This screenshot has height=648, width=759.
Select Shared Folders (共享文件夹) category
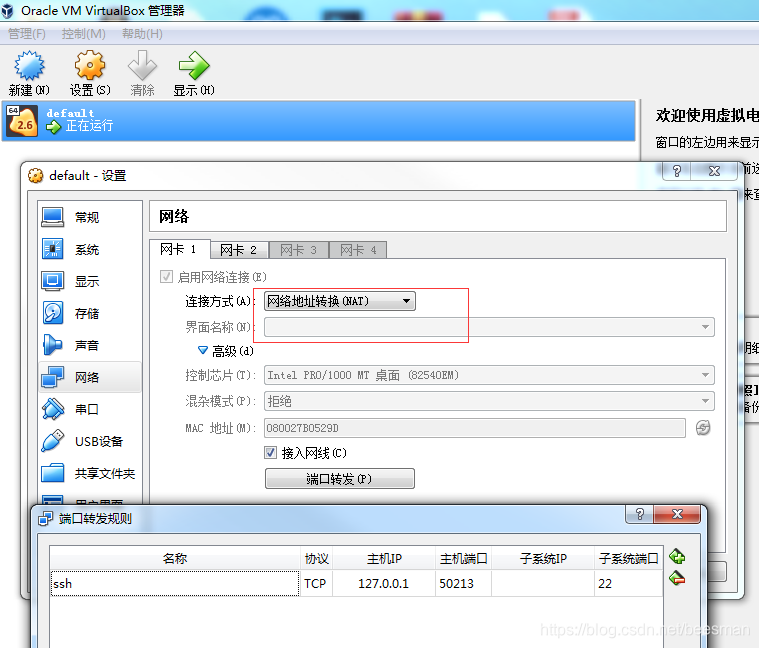[90, 473]
